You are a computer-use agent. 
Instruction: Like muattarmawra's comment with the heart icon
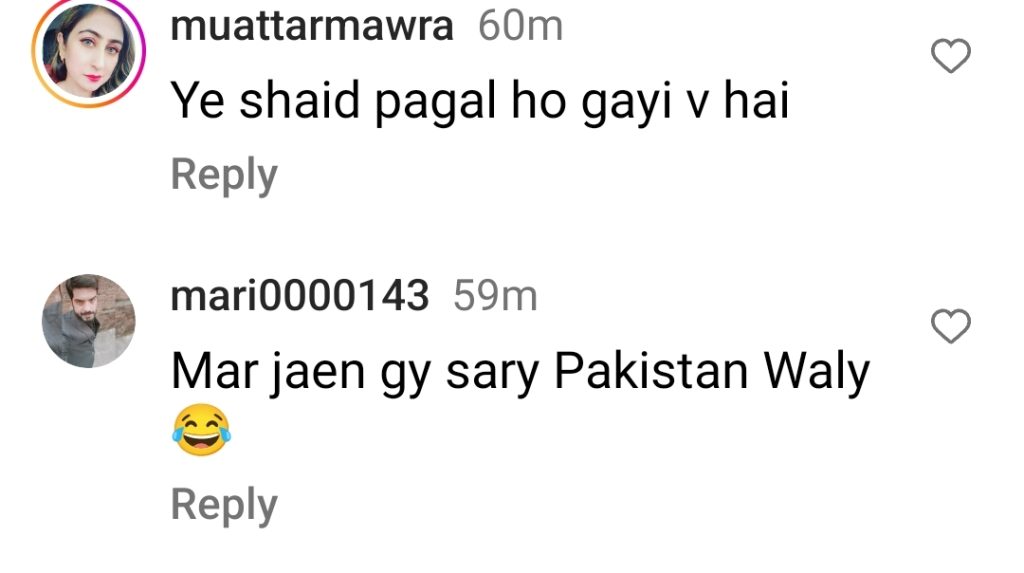tap(951, 56)
